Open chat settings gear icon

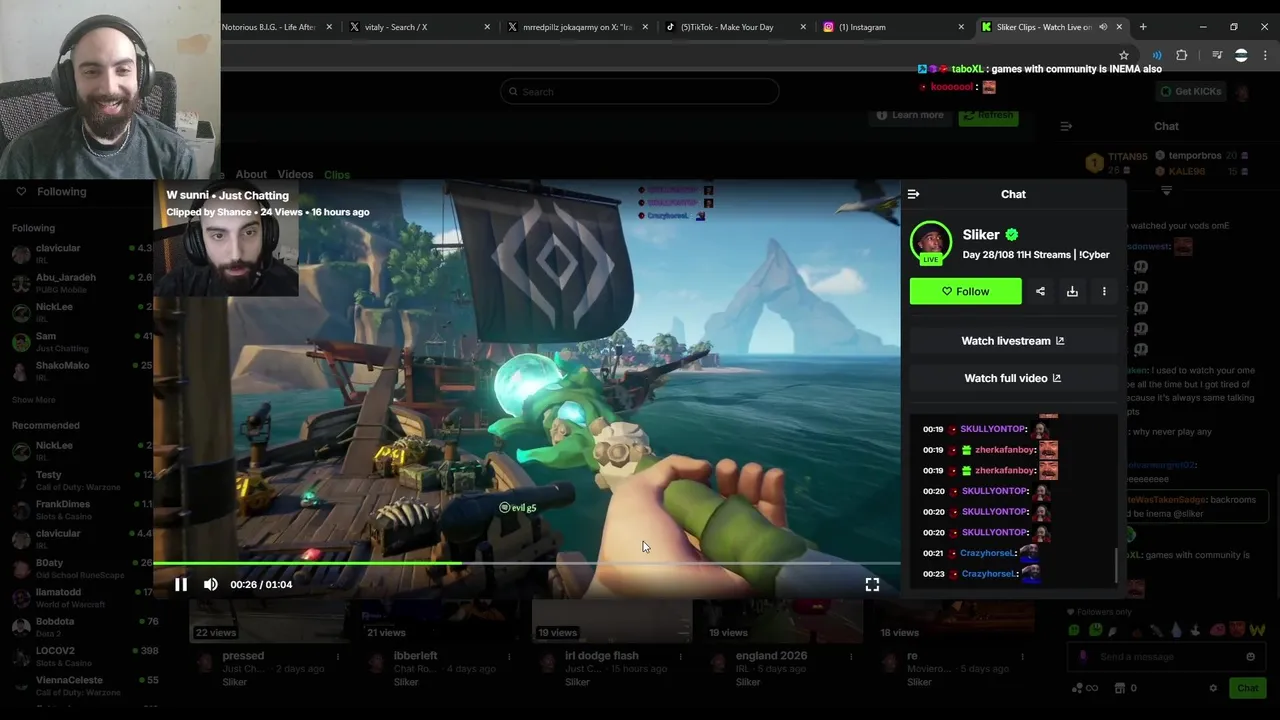[1213, 688]
